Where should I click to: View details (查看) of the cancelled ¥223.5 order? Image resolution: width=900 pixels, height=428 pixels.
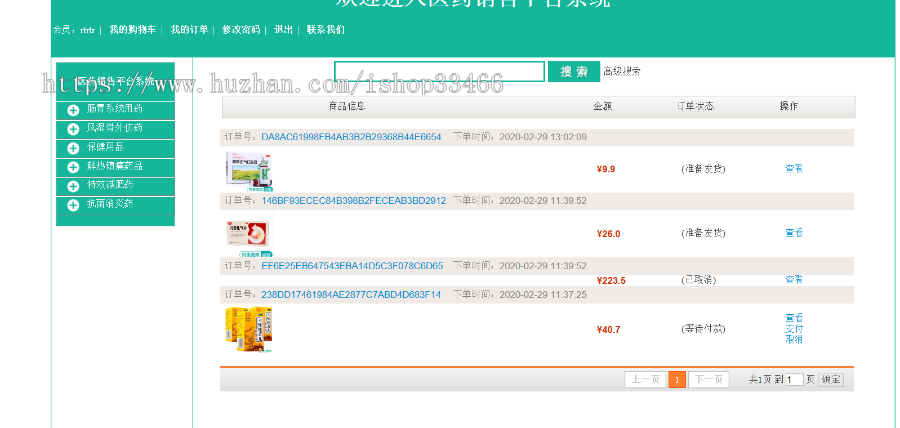(x=794, y=280)
